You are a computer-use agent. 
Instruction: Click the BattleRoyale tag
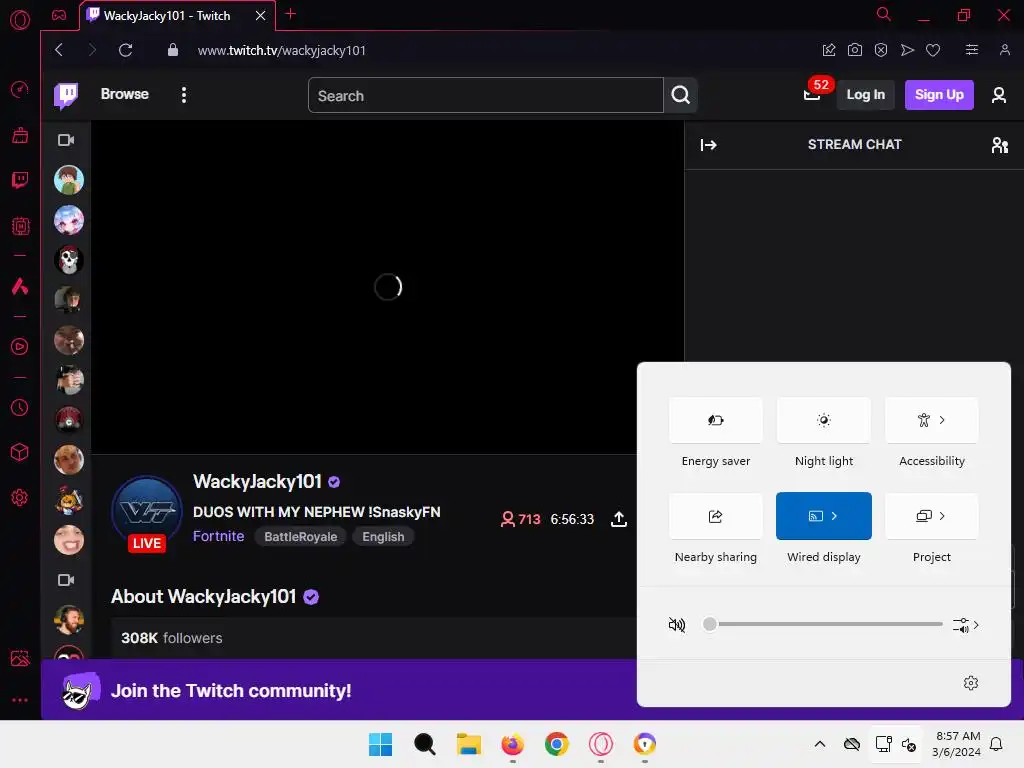pyautogui.click(x=300, y=537)
